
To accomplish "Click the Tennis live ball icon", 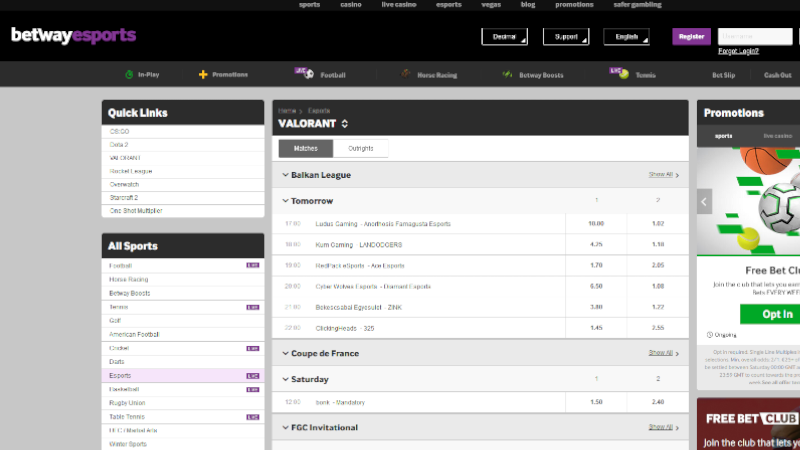I will 619,73.
